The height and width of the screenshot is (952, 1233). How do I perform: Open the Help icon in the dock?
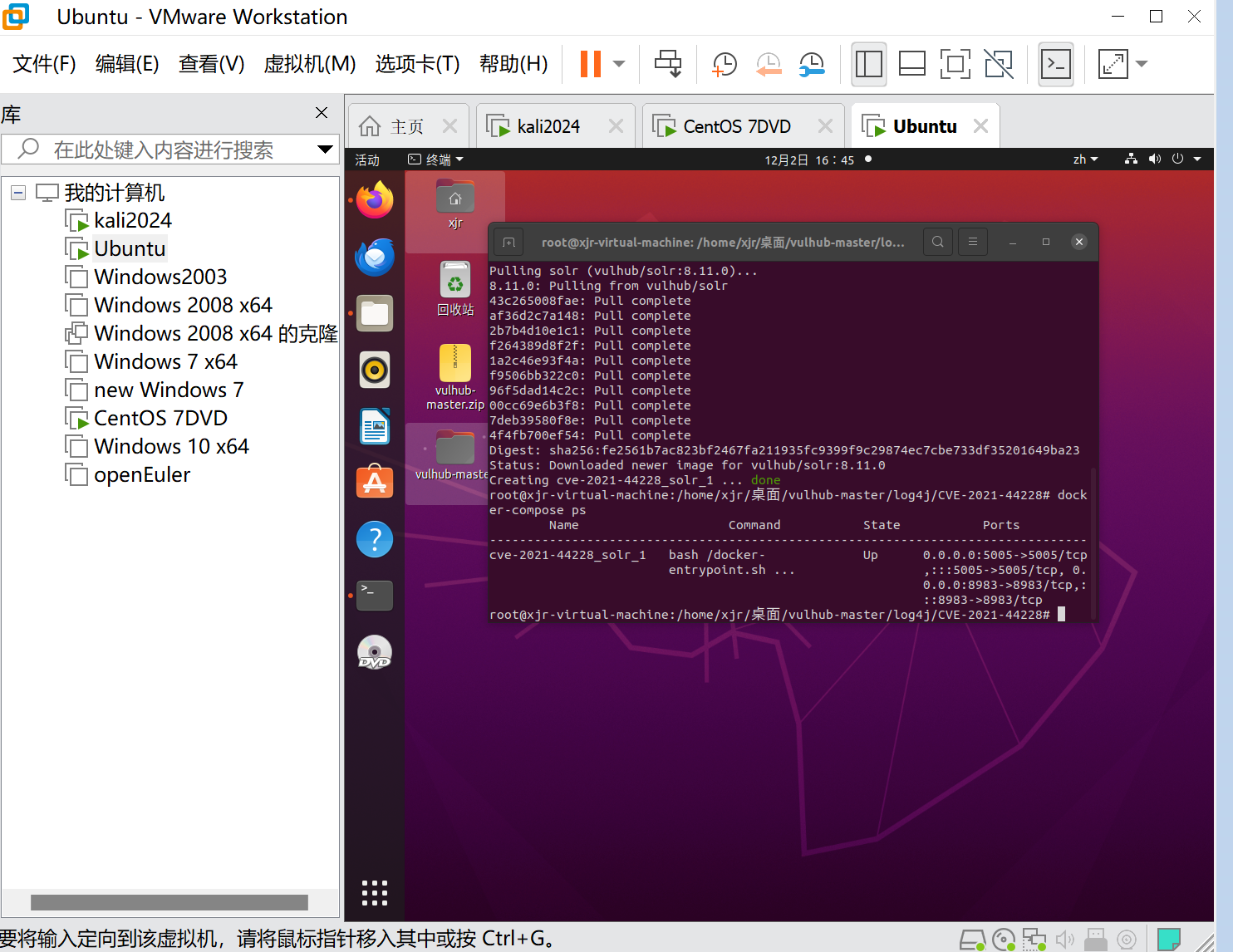click(375, 539)
